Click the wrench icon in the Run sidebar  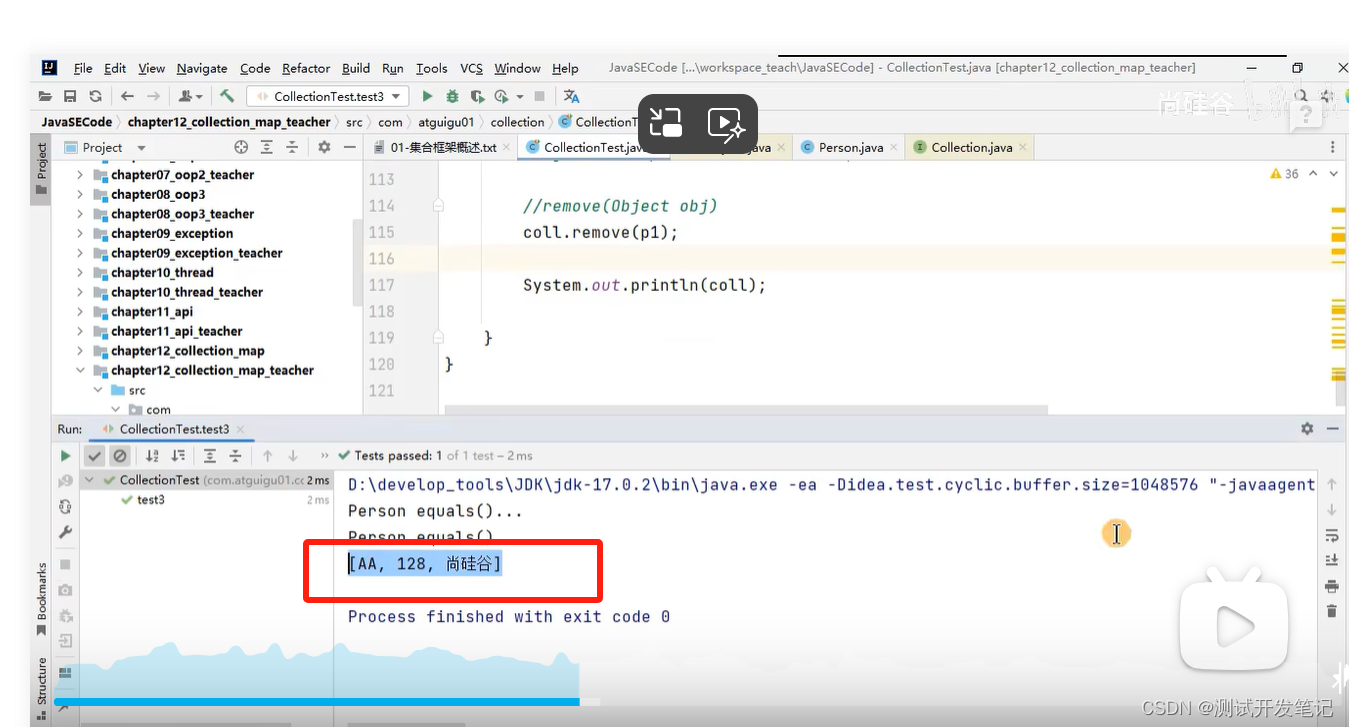point(66,533)
